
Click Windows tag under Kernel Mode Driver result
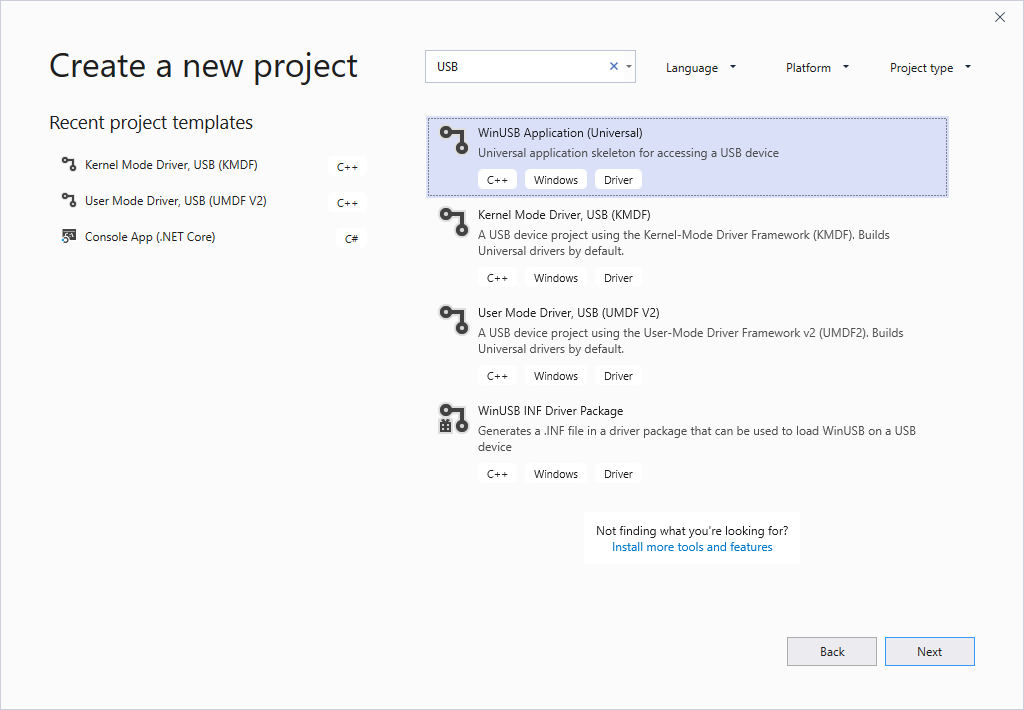click(x=556, y=278)
